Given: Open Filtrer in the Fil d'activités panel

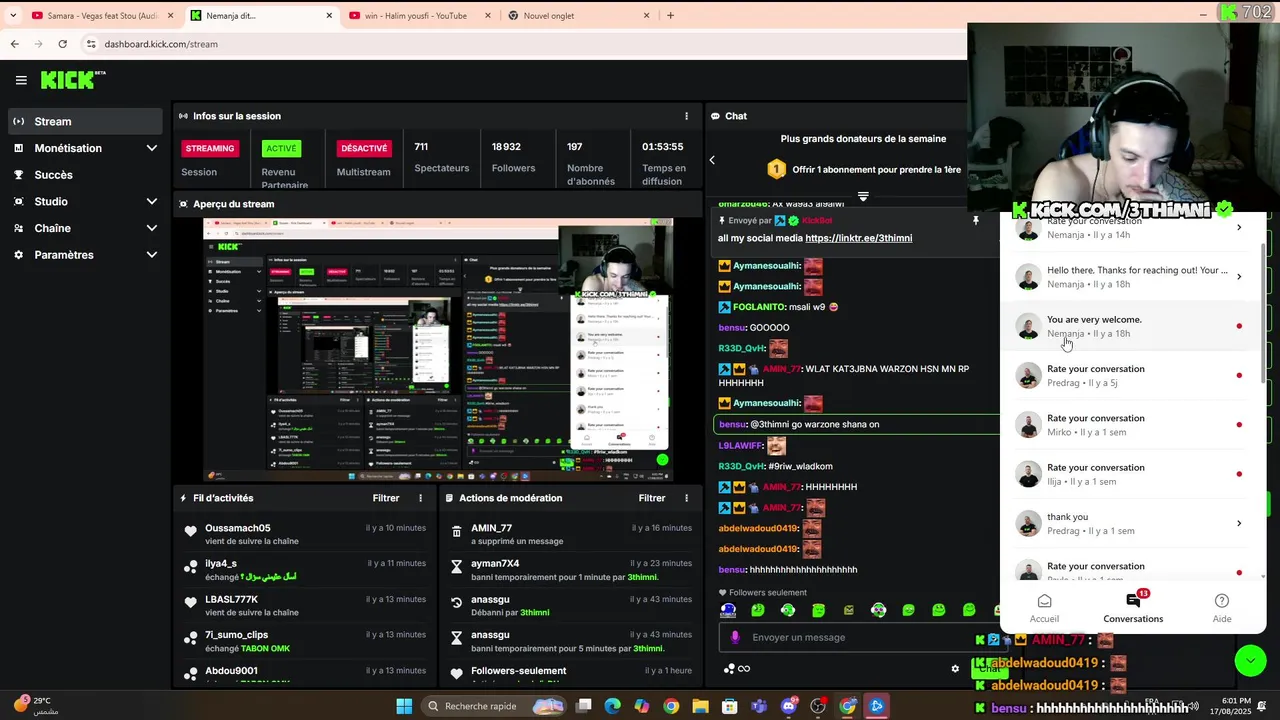Looking at the screenshot, I should tap(386, 498).
